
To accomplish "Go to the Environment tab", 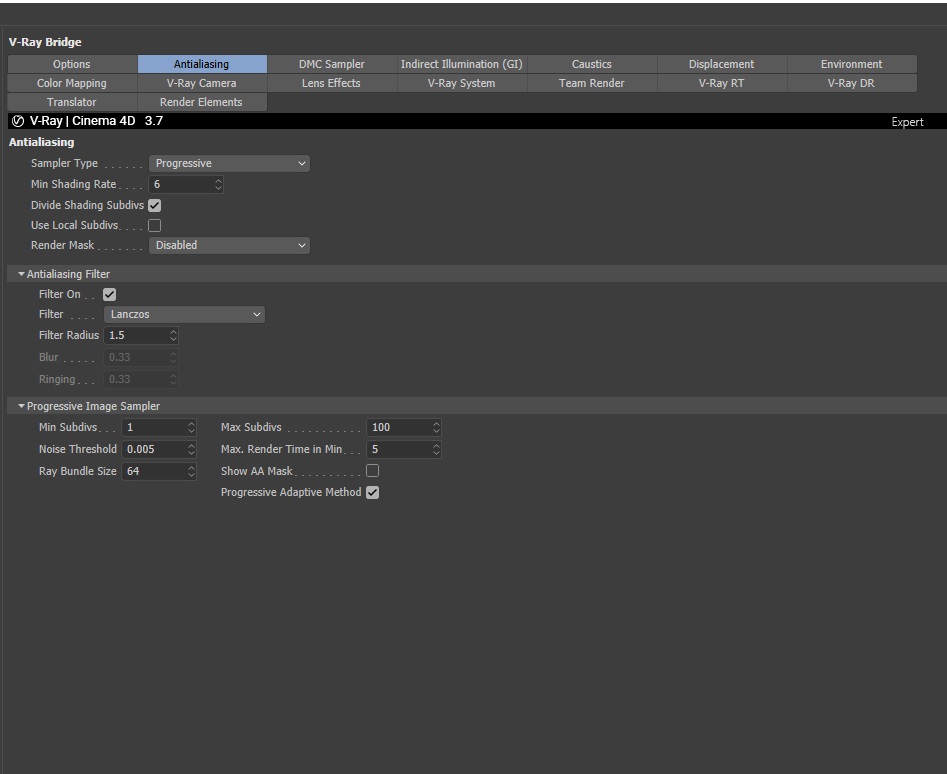I will (x=852, y=64).
